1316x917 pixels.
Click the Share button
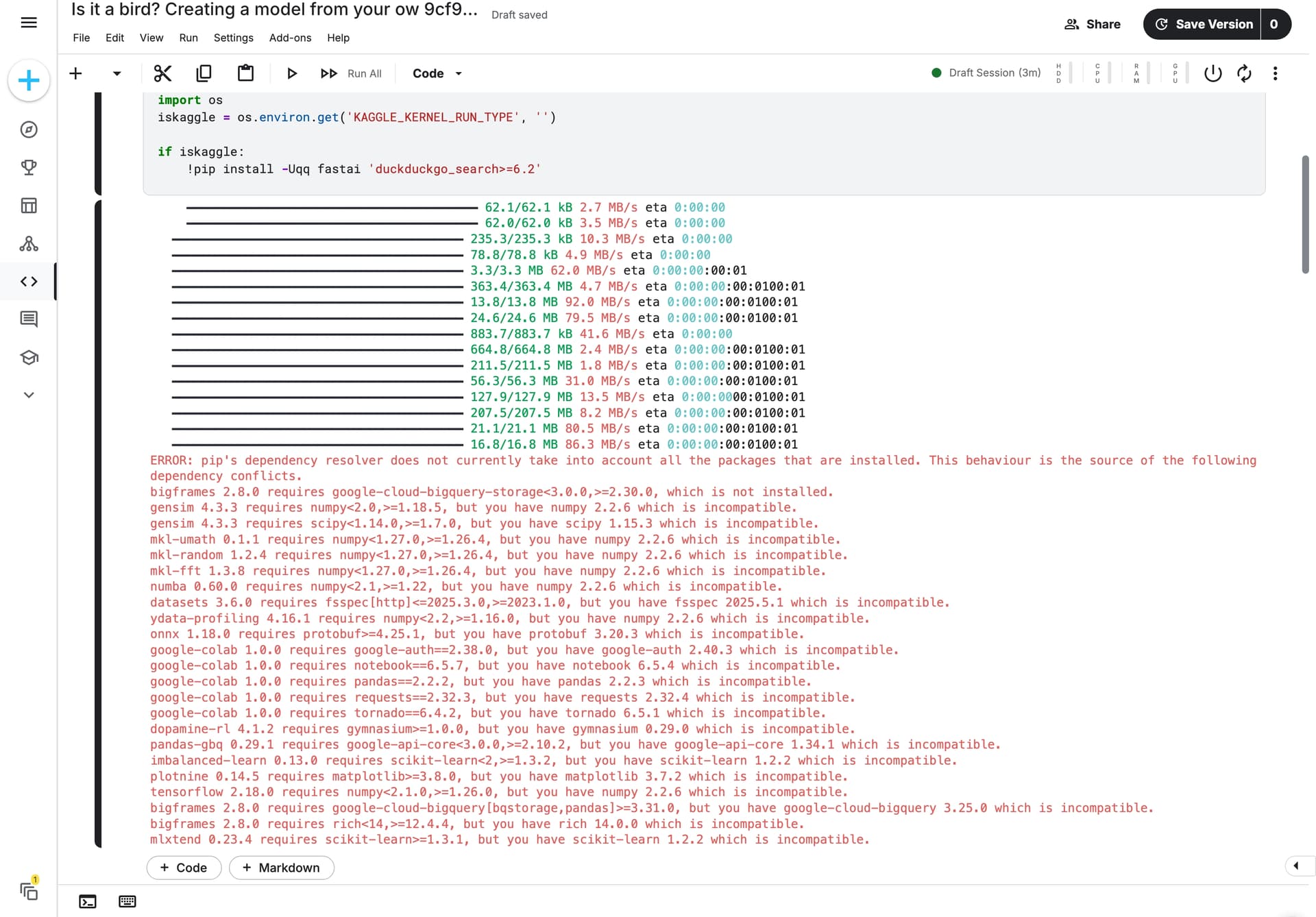click(x=1093, y=24)
